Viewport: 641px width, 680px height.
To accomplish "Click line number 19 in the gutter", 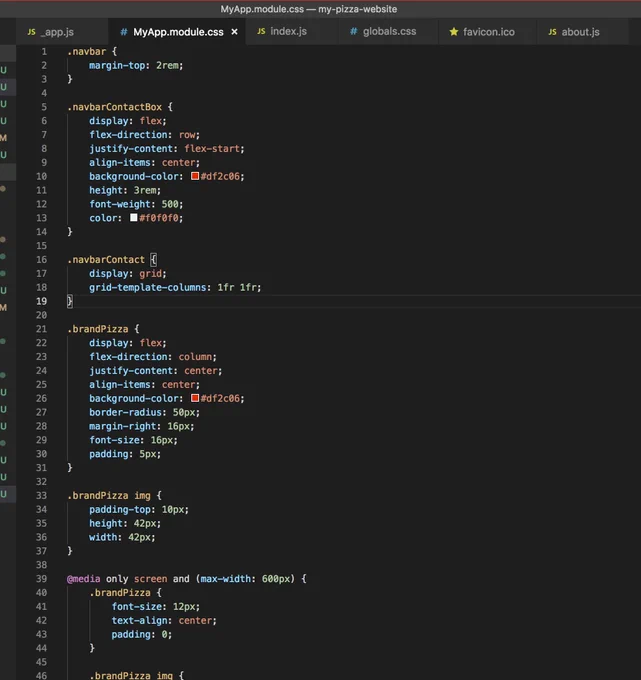I will (41, 301).
